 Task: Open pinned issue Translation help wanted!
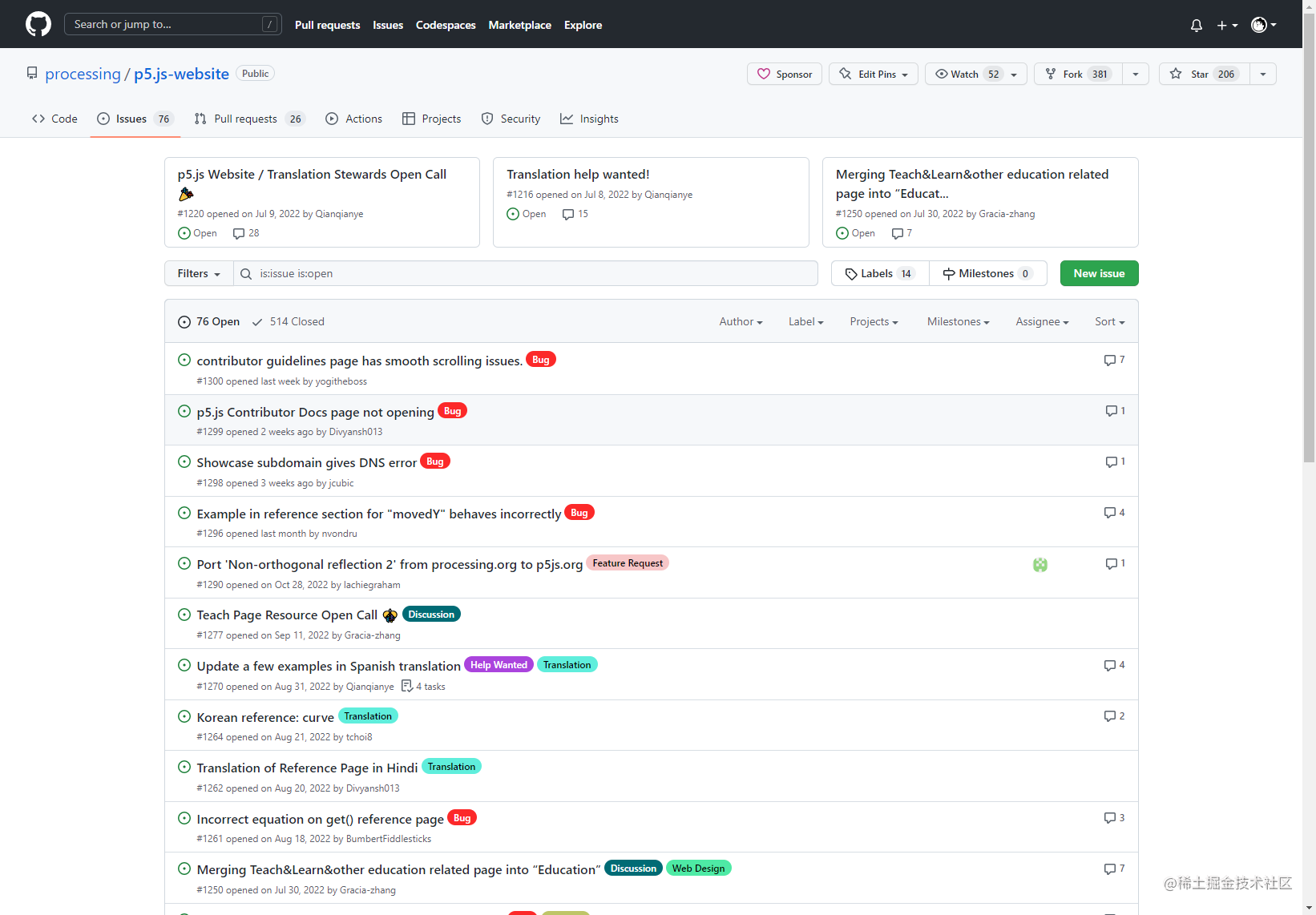tap(578, 174)
